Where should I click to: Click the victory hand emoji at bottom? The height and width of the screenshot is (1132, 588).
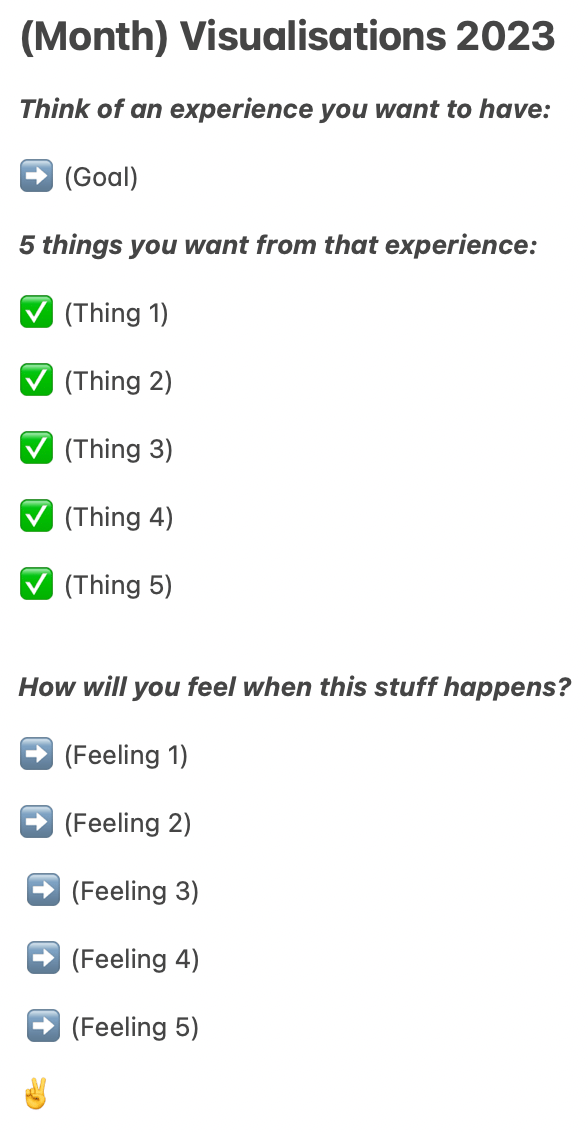point(35,1093)
